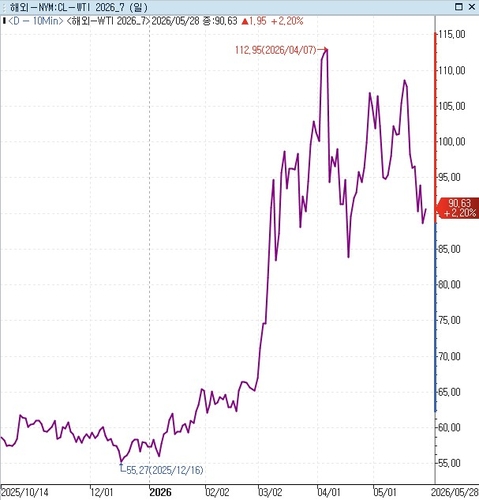479x500 pixels.
Task: Click the 100.00 y-axis price label
Action: pyautogui.click(x=452, y=142)
